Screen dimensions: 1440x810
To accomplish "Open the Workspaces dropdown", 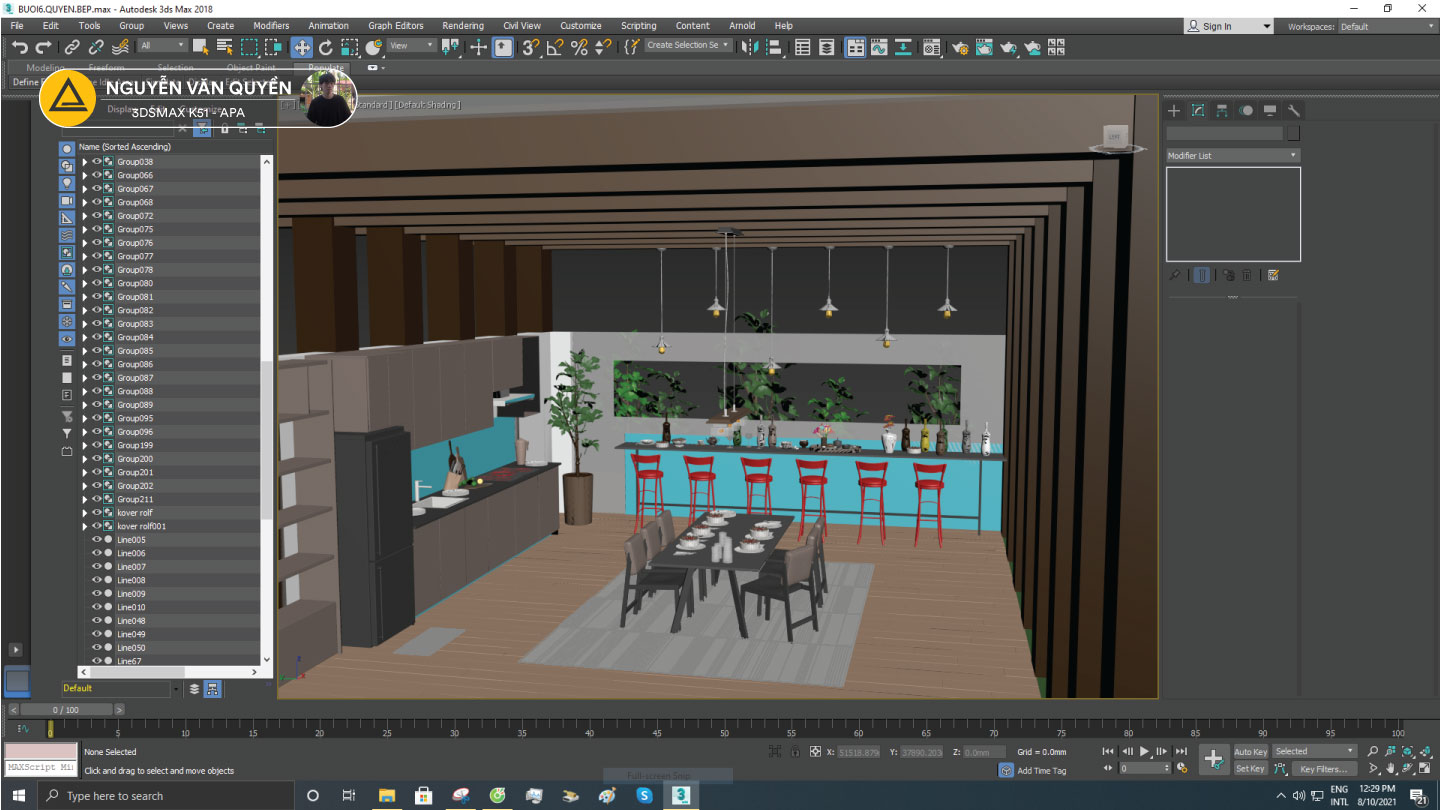I will (1386, 26).
